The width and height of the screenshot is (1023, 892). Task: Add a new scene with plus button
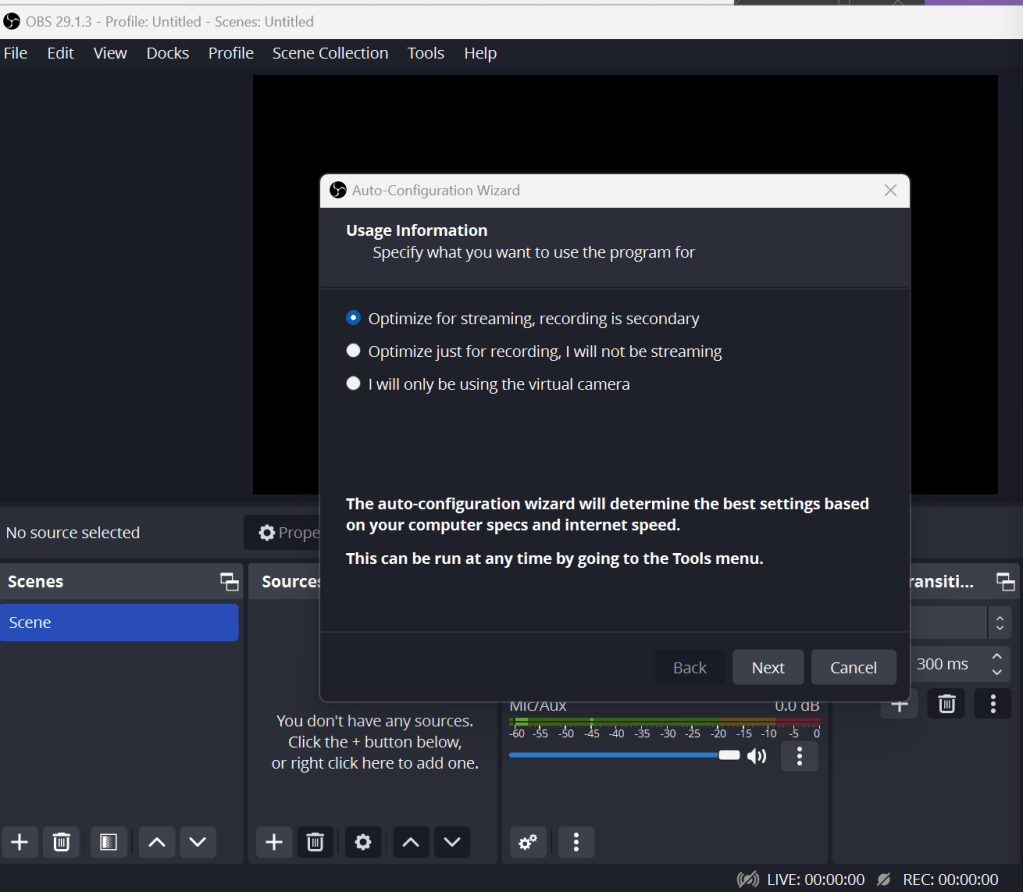coord(20,842)
